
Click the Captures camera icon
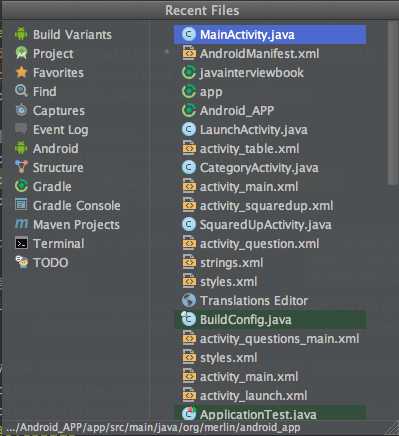click(21, 110)
